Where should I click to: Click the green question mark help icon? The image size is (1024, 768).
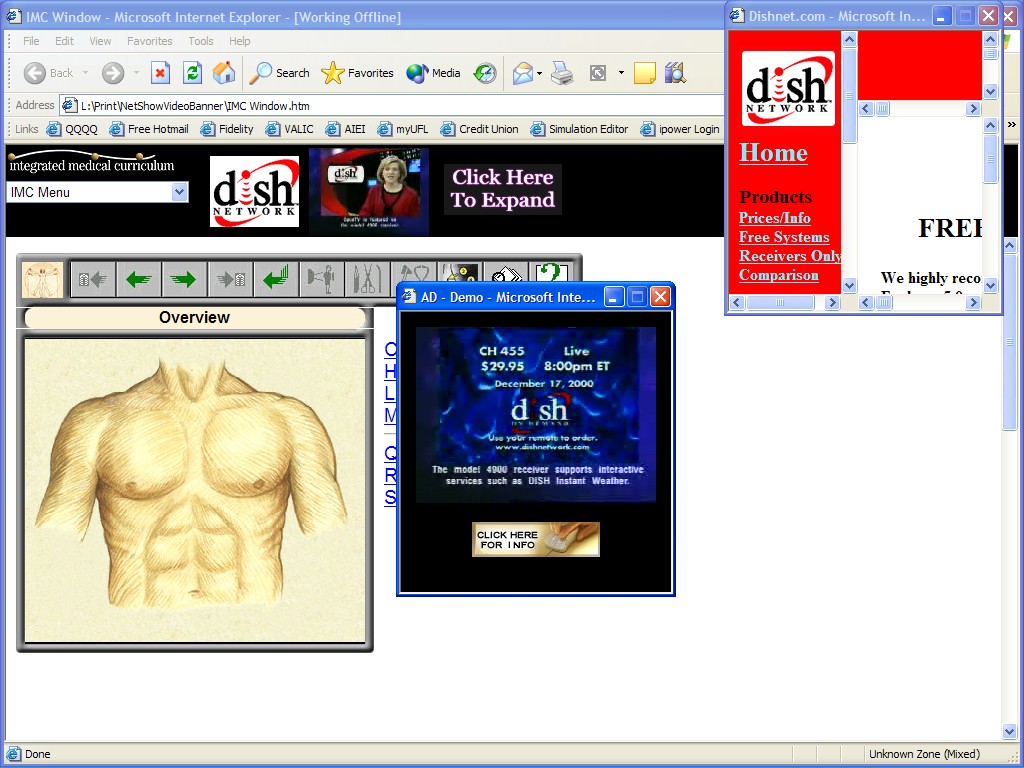552,273
